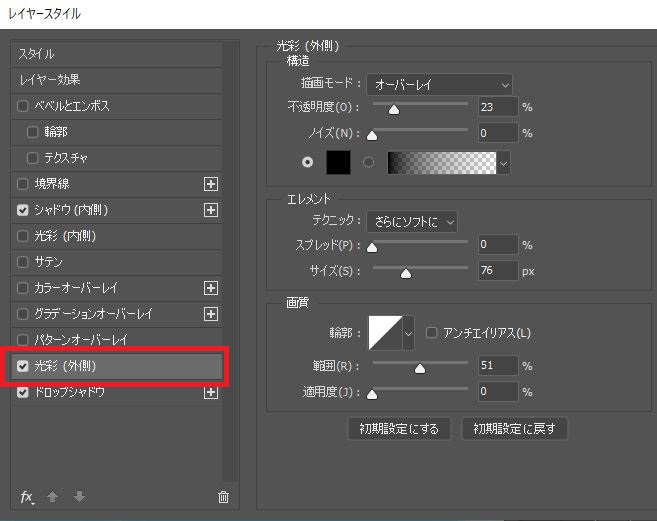Click the effects list vertical scrollbar
This screenshot has height=521, width=657.
pos(230,262)
